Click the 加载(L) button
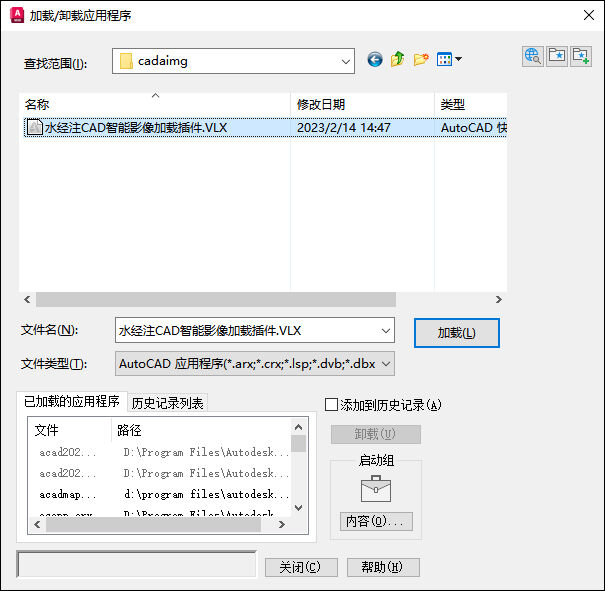Viewport: 605px width, 591px height. [456, 333]
